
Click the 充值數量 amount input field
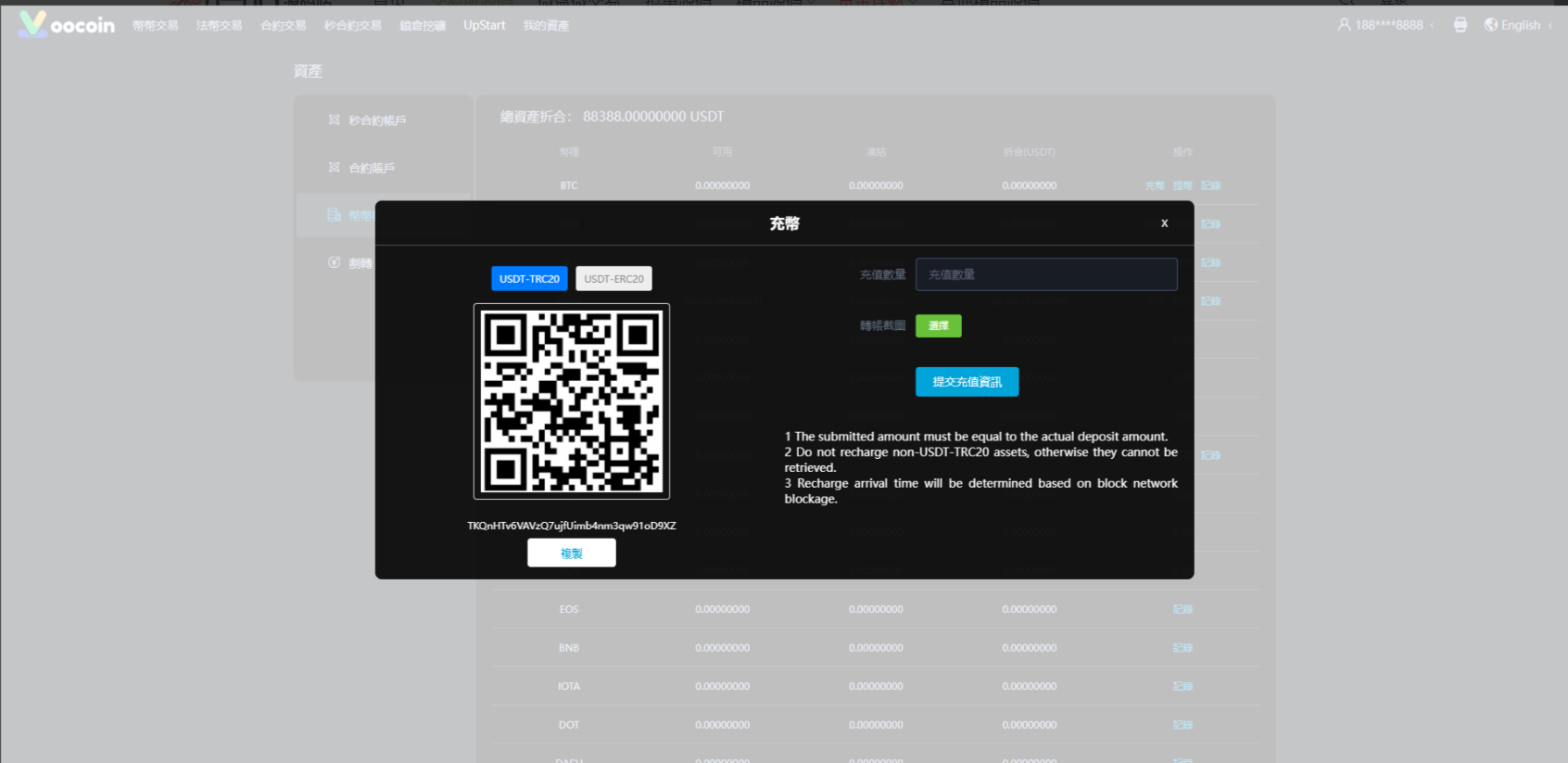(x=1046, y=274)
